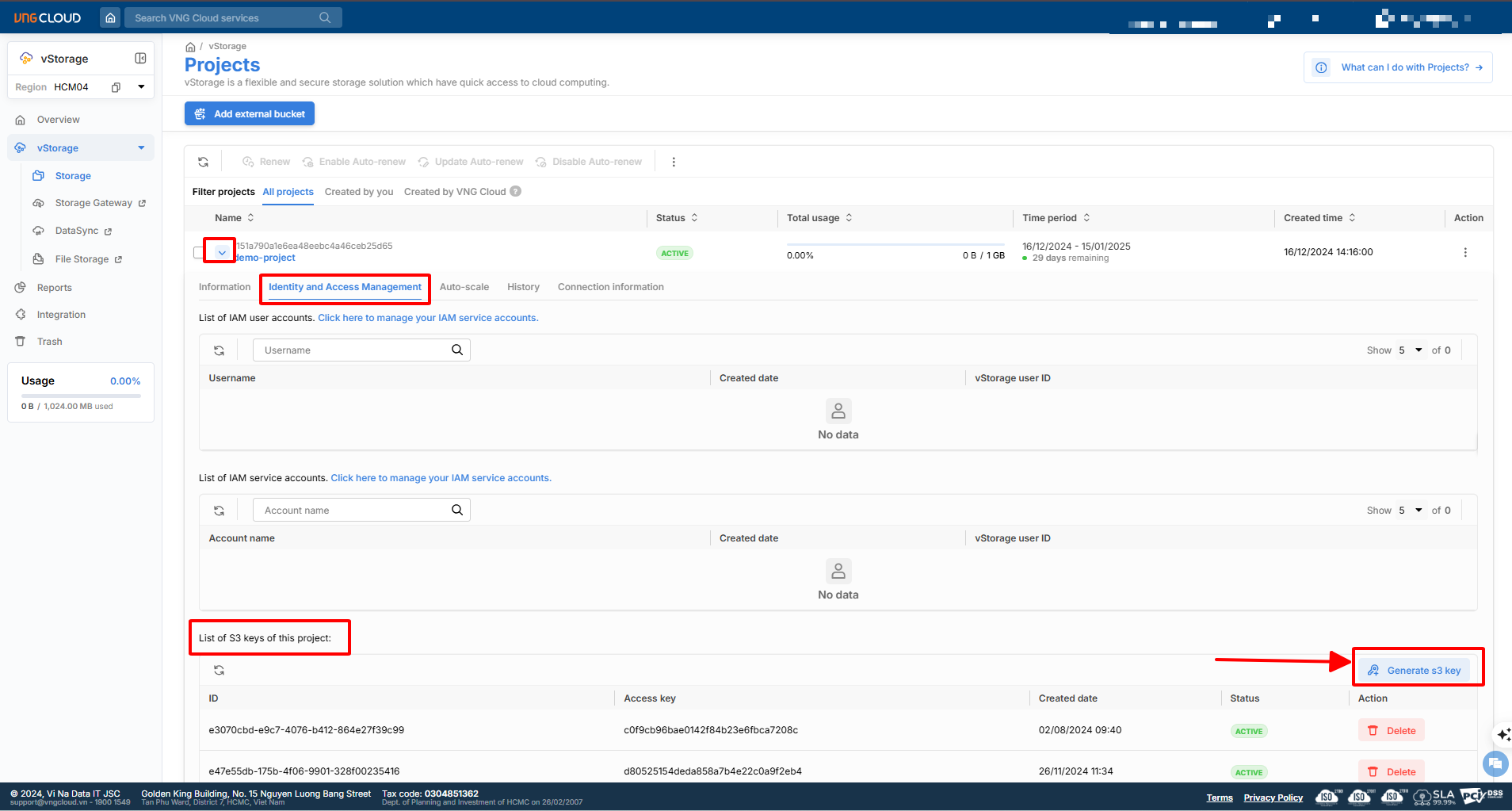Select the demo-project row checkbox
This screenshot has width=1512, height=811.
[x=198, y=252]
